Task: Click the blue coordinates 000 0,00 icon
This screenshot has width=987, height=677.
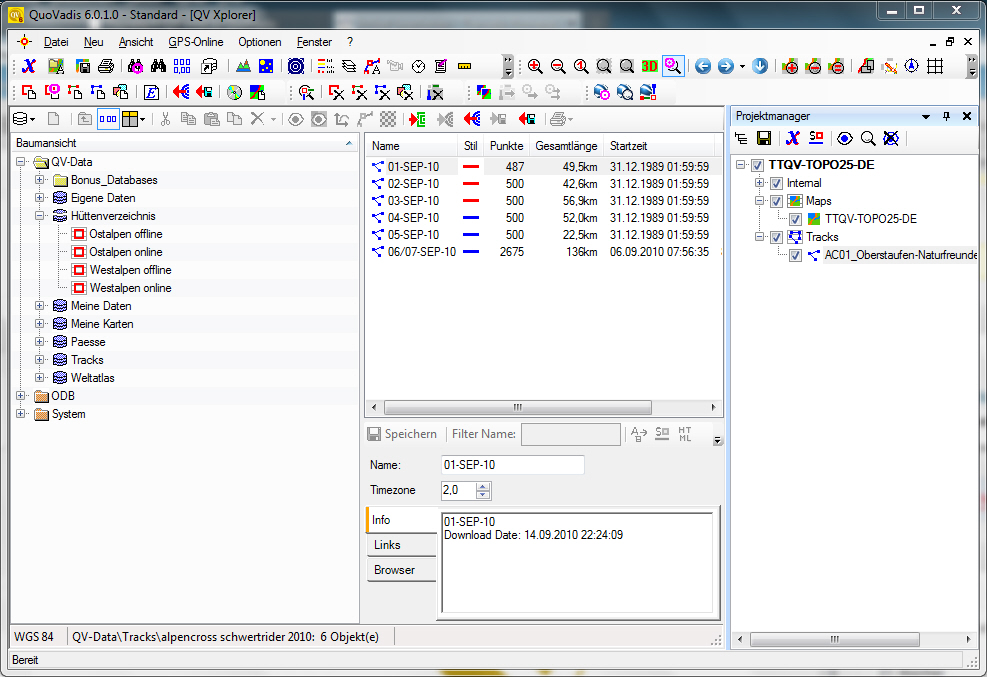Action: (x=182, y=66)
